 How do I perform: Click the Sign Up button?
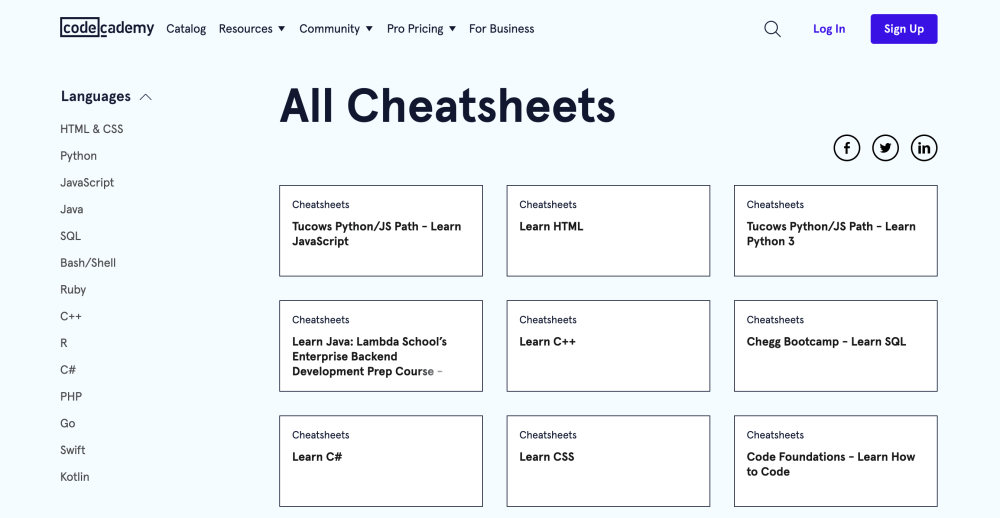click(904, 29)
